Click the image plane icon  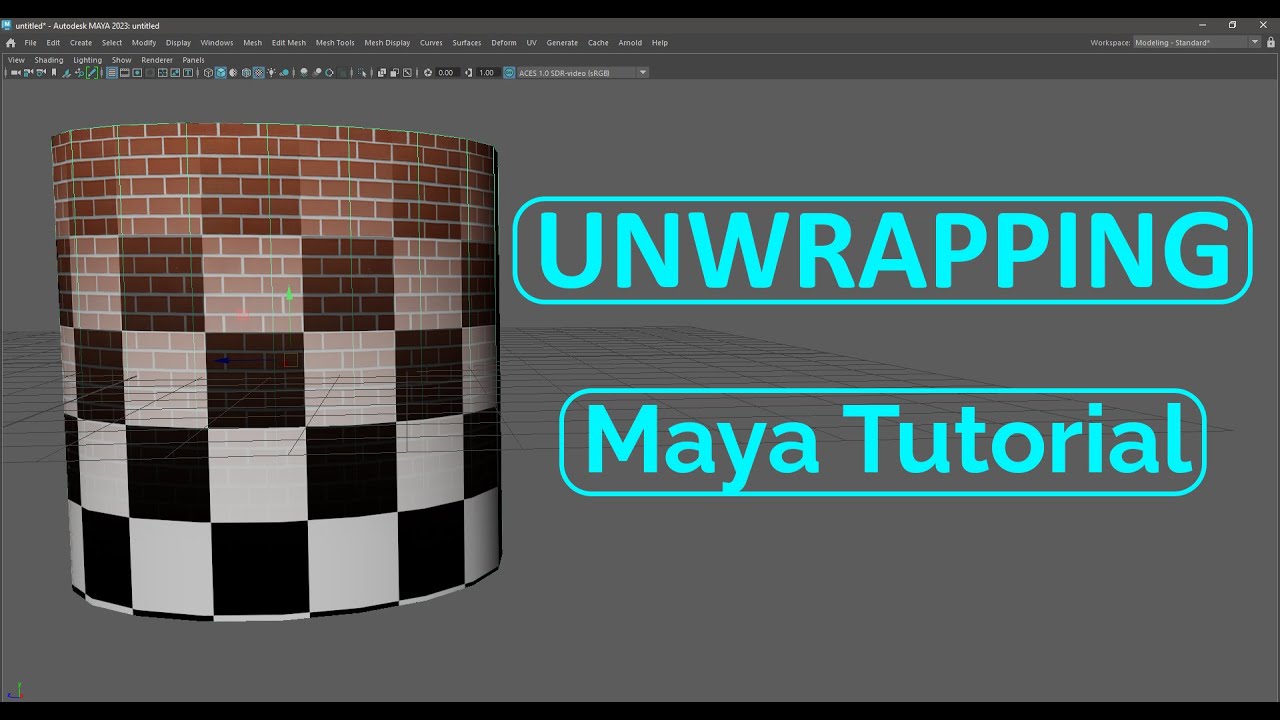[x=66, y=72]
